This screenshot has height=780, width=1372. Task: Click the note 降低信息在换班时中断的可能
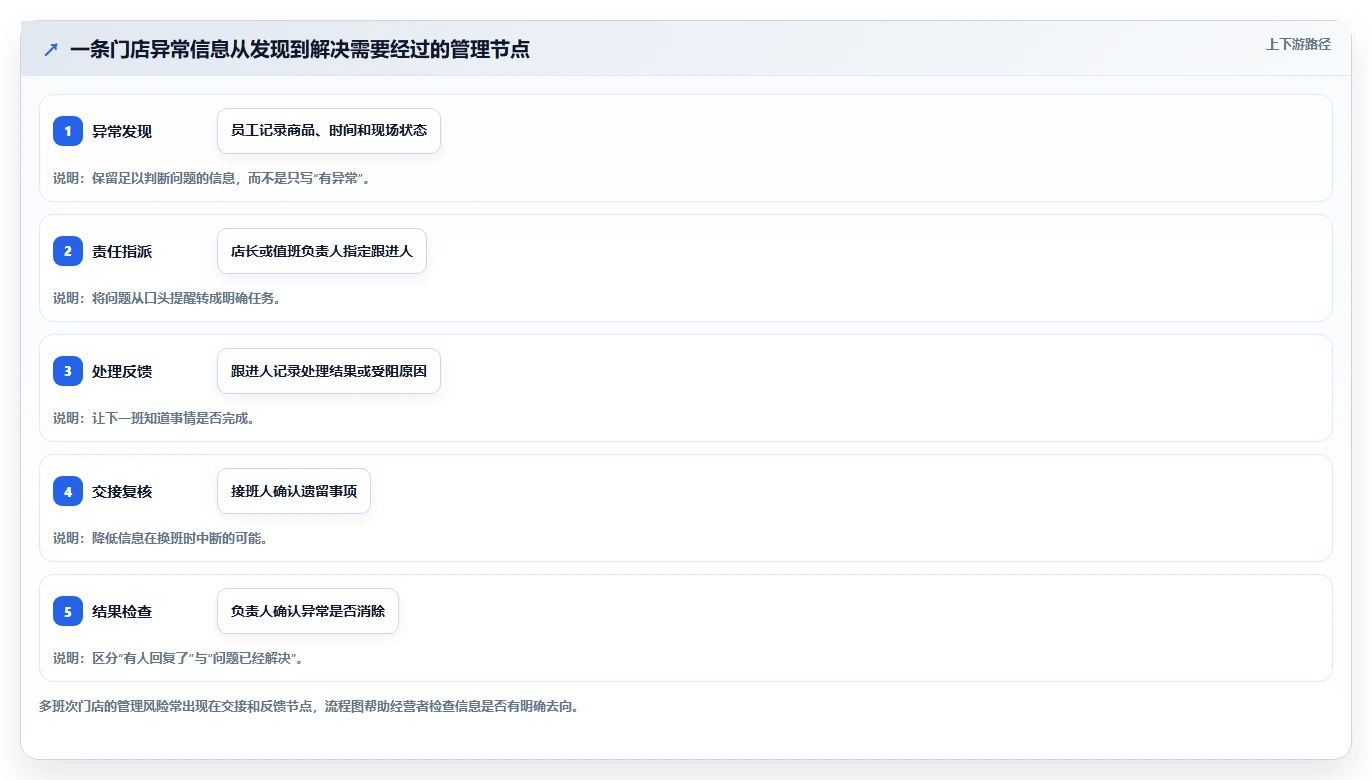pos(160,538)
